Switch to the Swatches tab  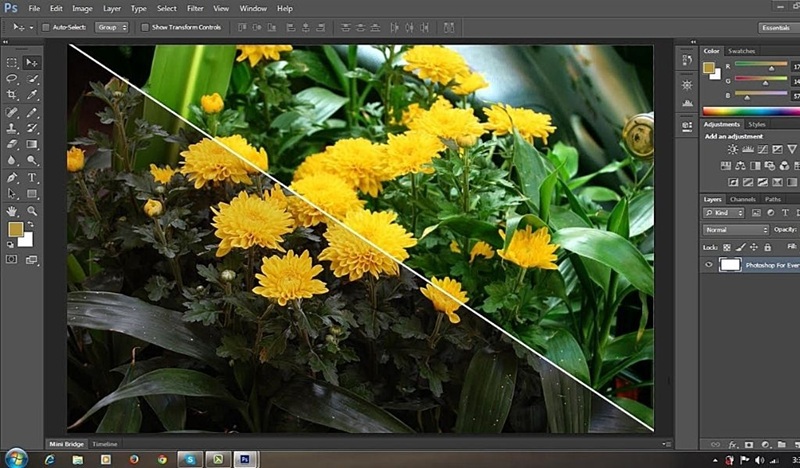[x=741, y=51]
